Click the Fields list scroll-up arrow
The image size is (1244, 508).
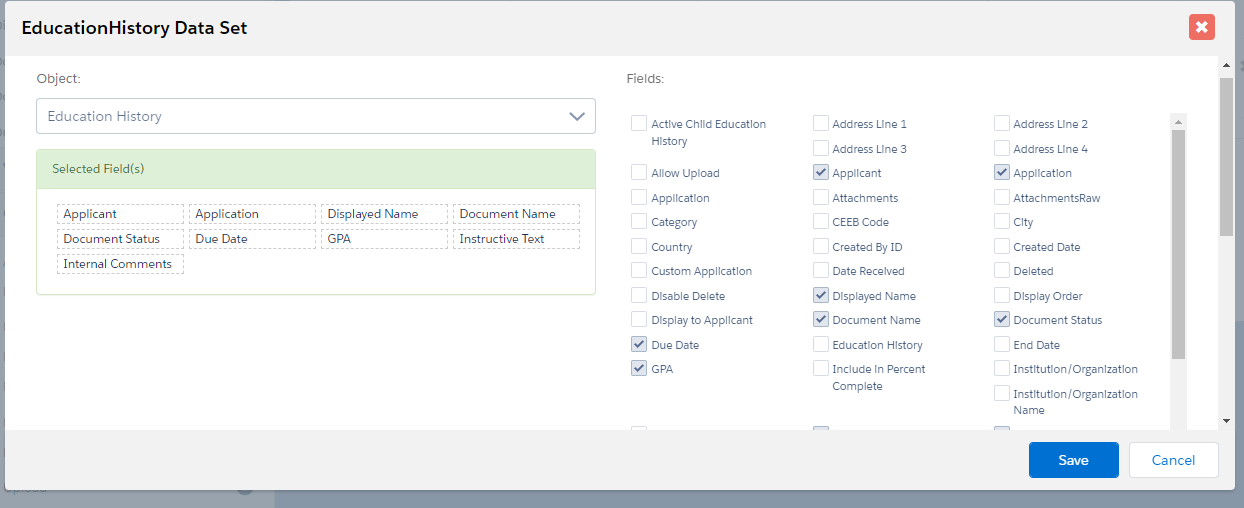pyautogui.click(x=1178, y=122)
